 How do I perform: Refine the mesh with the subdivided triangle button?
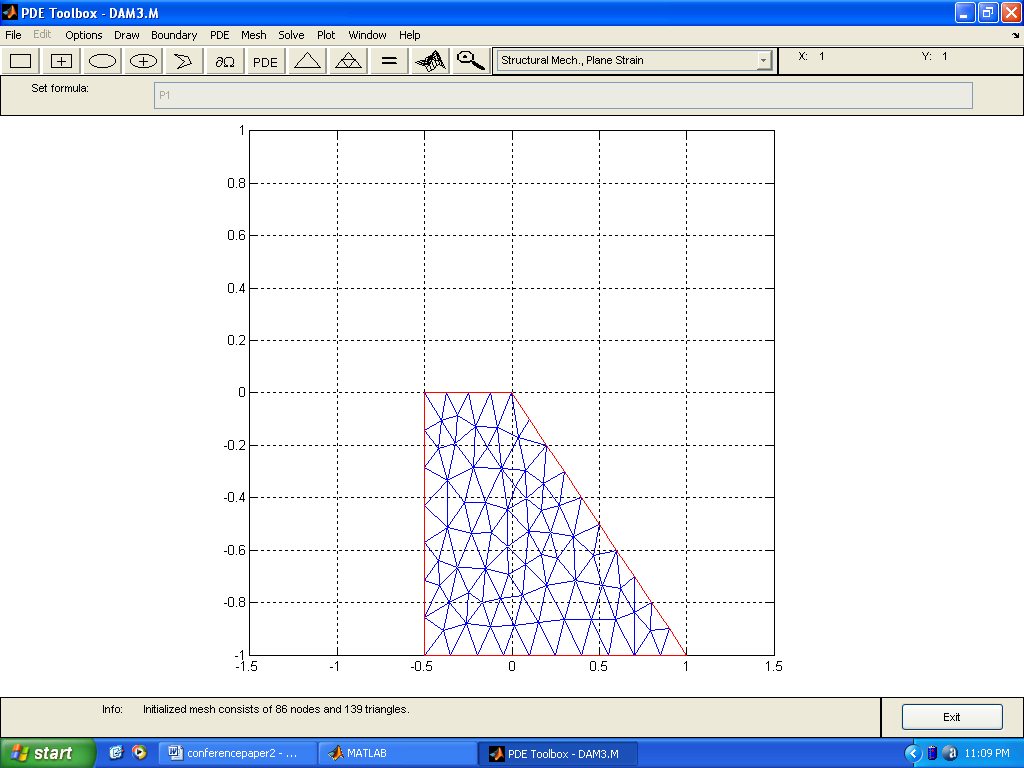click(x=348, y=61)
